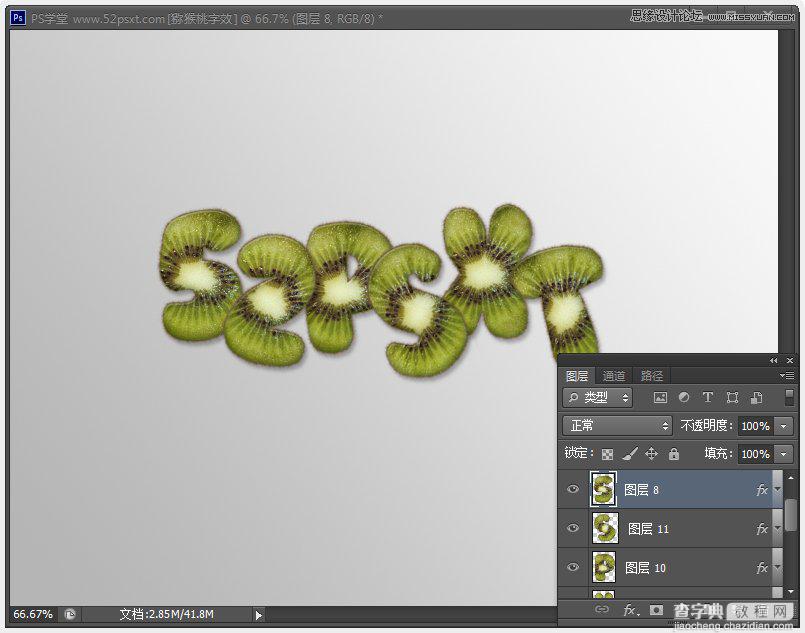Click the fx icon on 图层 11
The width and height of the screenshot is (805, 633).
point(762,529)
